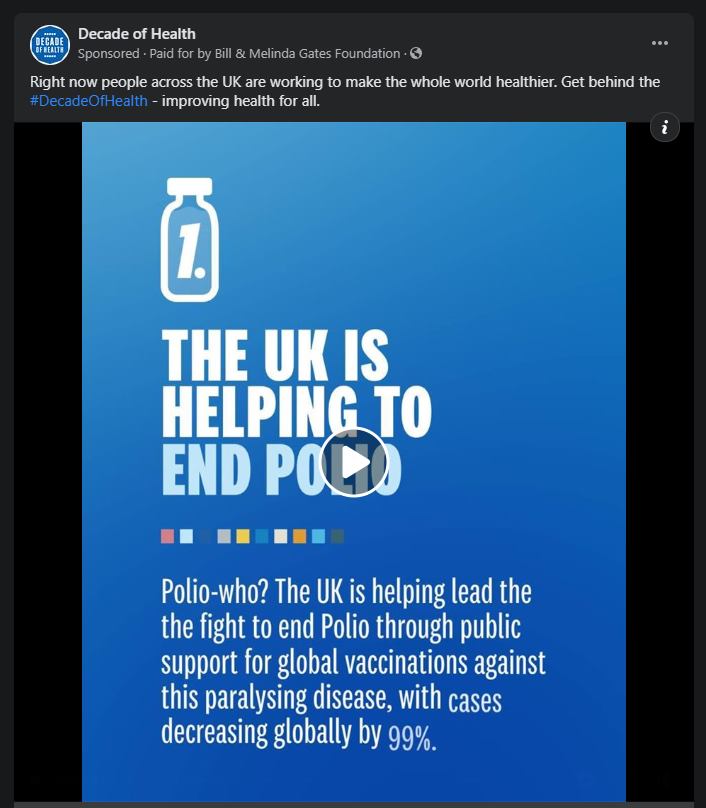Image resolution: width=706 pixels, height=808 pixels.
Task: Click the numbered vaccine bottle icon
Action: (190, 240)
